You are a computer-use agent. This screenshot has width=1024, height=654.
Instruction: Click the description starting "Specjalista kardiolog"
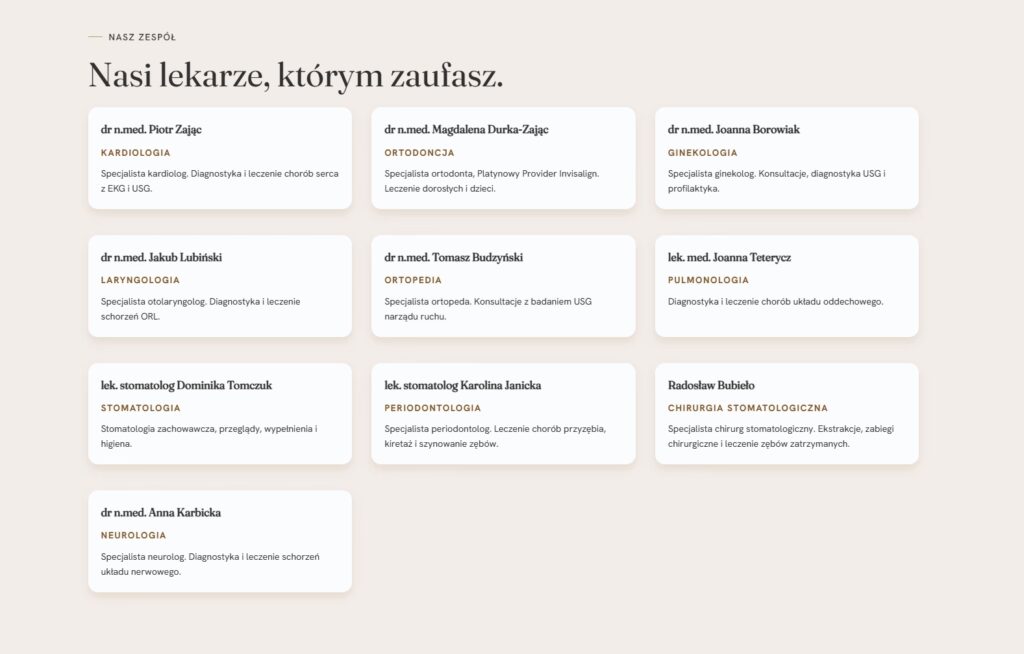coord(219,181)
